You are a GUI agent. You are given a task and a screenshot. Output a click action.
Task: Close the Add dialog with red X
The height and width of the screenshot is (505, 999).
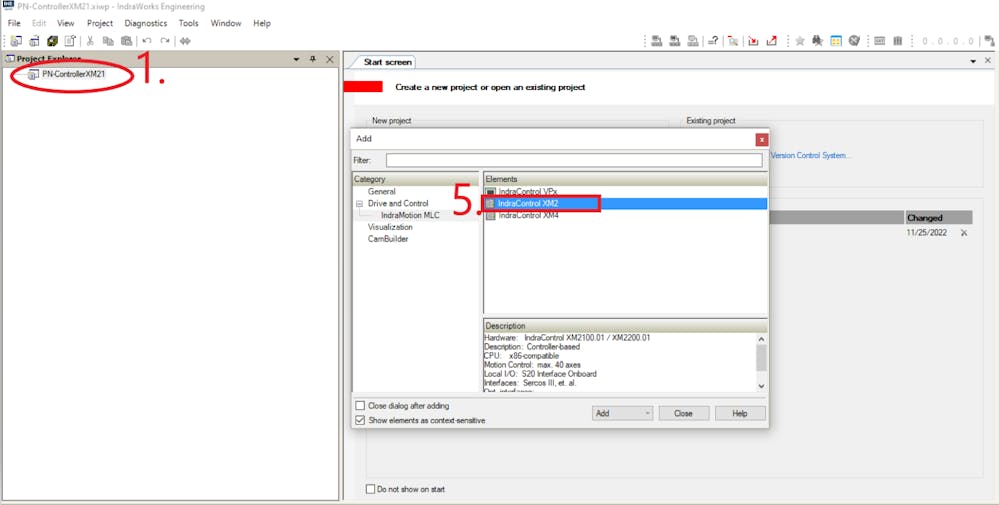point(761,139)
